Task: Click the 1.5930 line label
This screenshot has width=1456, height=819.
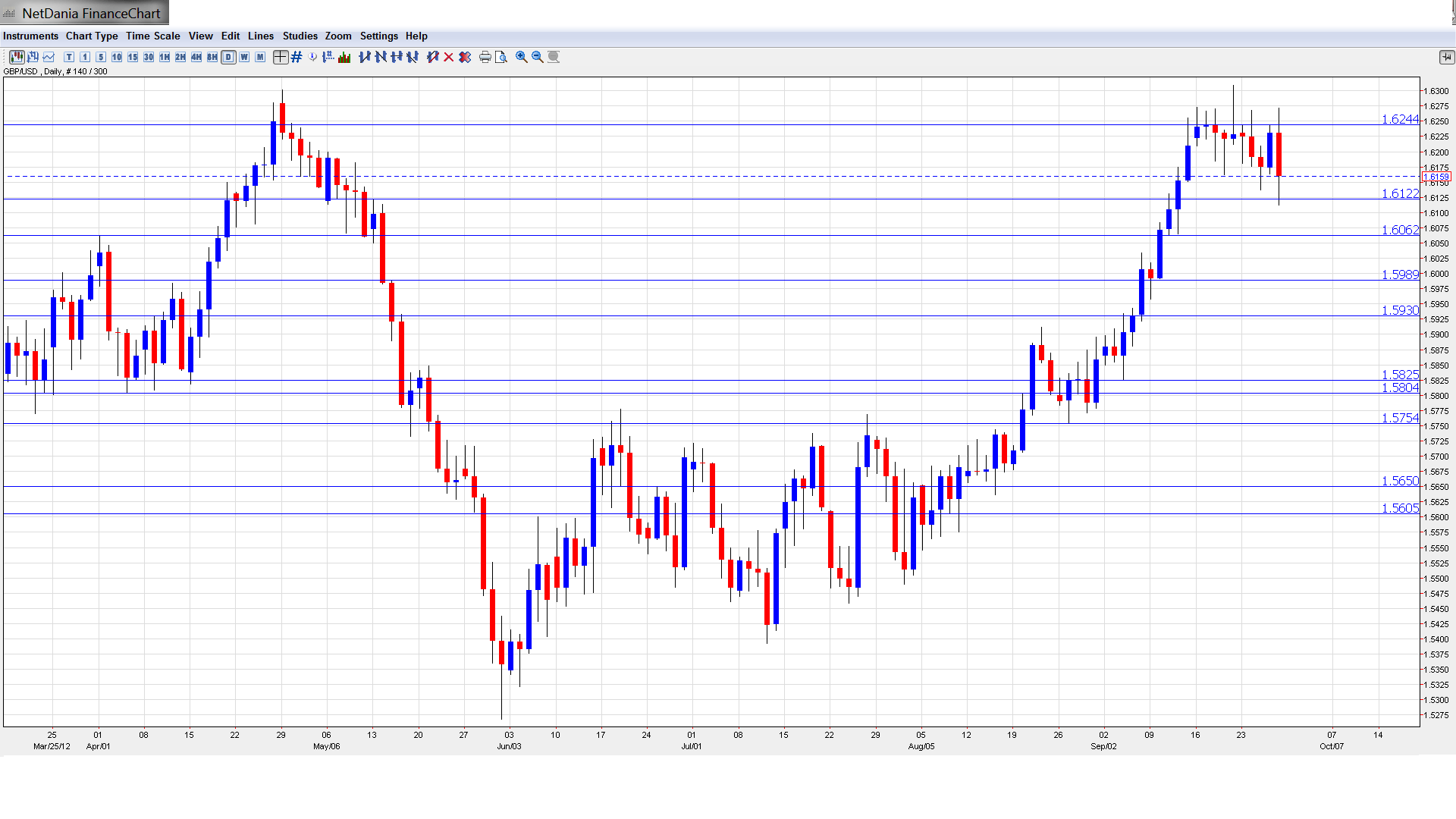Action: (1400, 310)
